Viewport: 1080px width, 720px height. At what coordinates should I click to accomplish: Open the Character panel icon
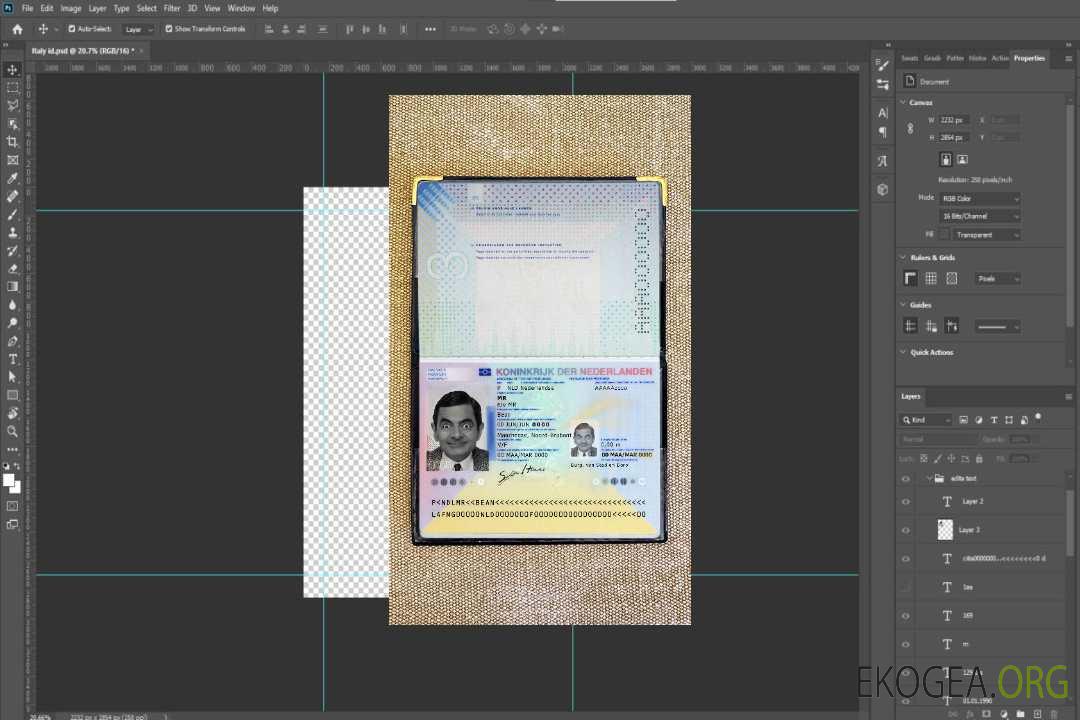pos(883,113)
